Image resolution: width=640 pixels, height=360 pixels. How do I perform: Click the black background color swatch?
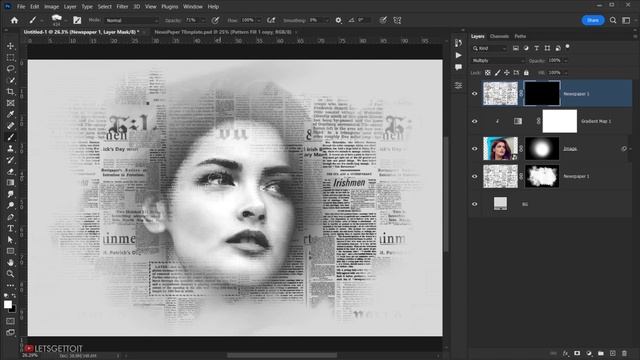(x=13, y=309)
